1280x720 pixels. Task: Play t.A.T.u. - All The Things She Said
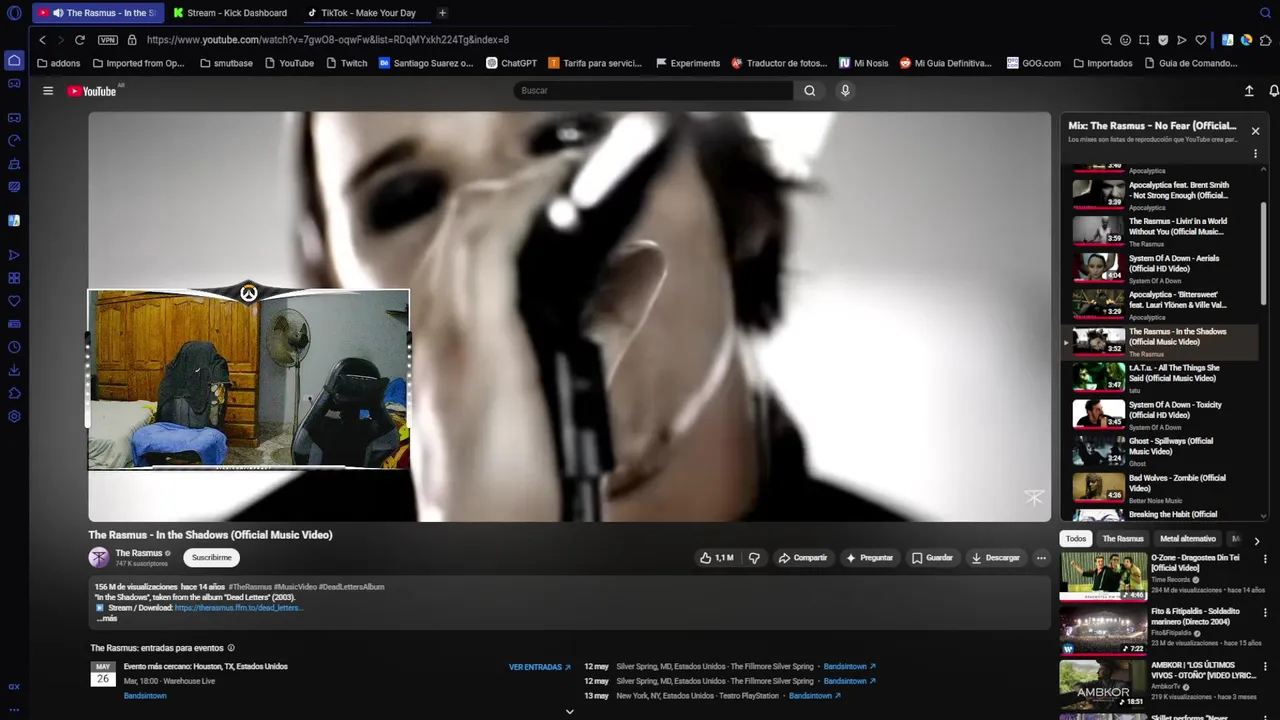1160,377
